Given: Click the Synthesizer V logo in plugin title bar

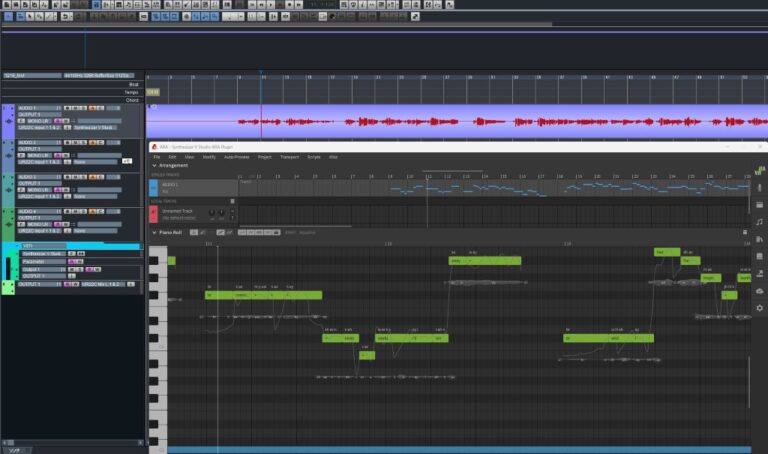Looking at the screenshot, I should coord(155,148).
